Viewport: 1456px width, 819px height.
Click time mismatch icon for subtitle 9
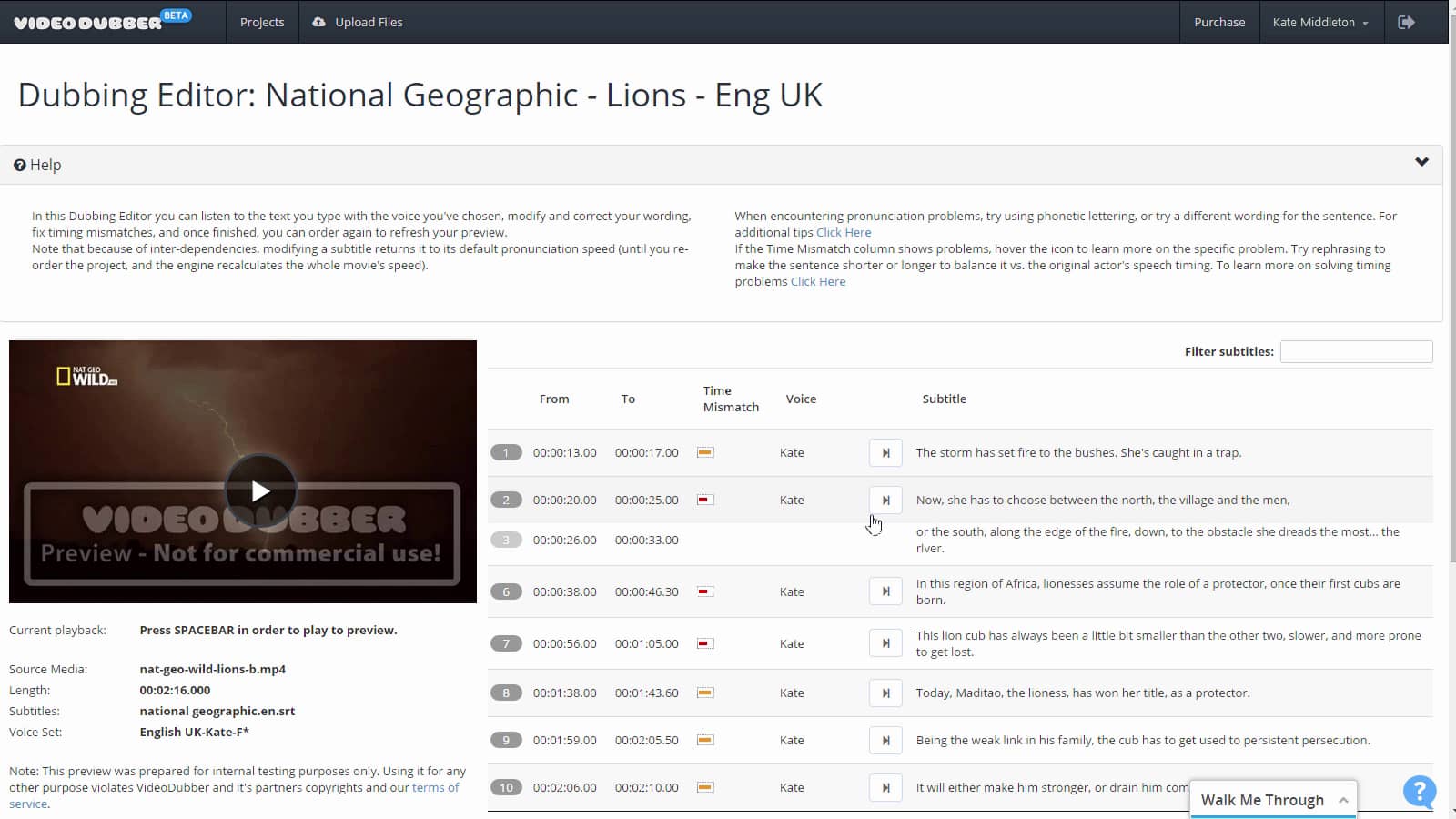tap(705, 740)
